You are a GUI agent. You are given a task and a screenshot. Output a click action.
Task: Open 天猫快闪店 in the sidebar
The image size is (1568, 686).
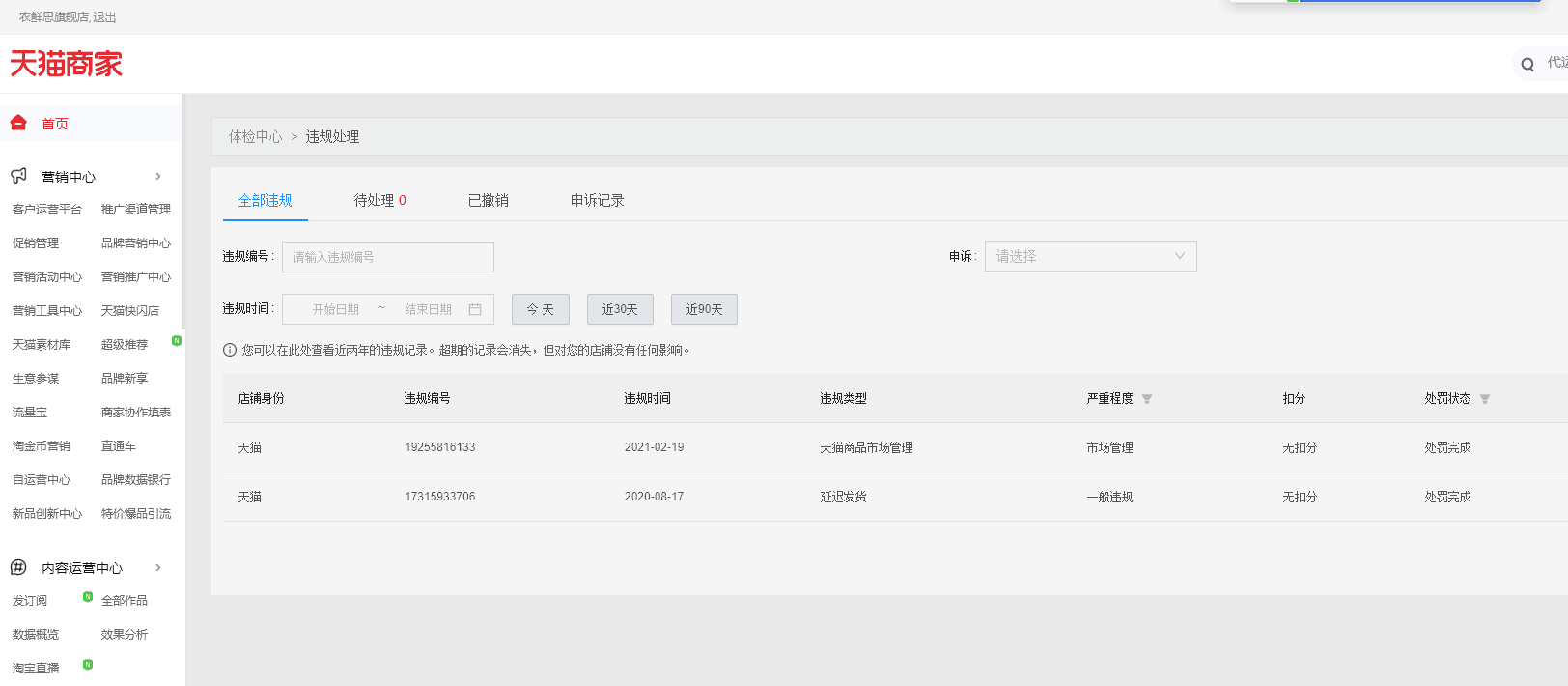point(130,310)
